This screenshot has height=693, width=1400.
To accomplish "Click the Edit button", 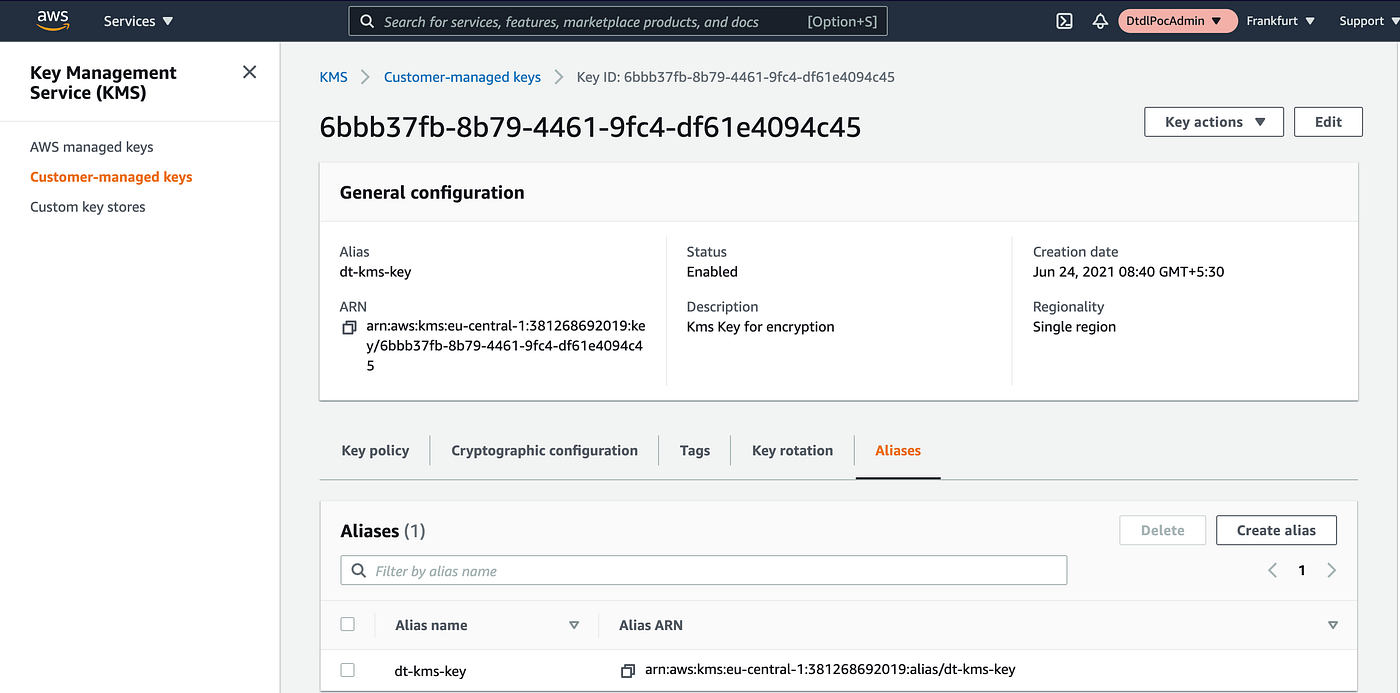I will point(1328,121).
